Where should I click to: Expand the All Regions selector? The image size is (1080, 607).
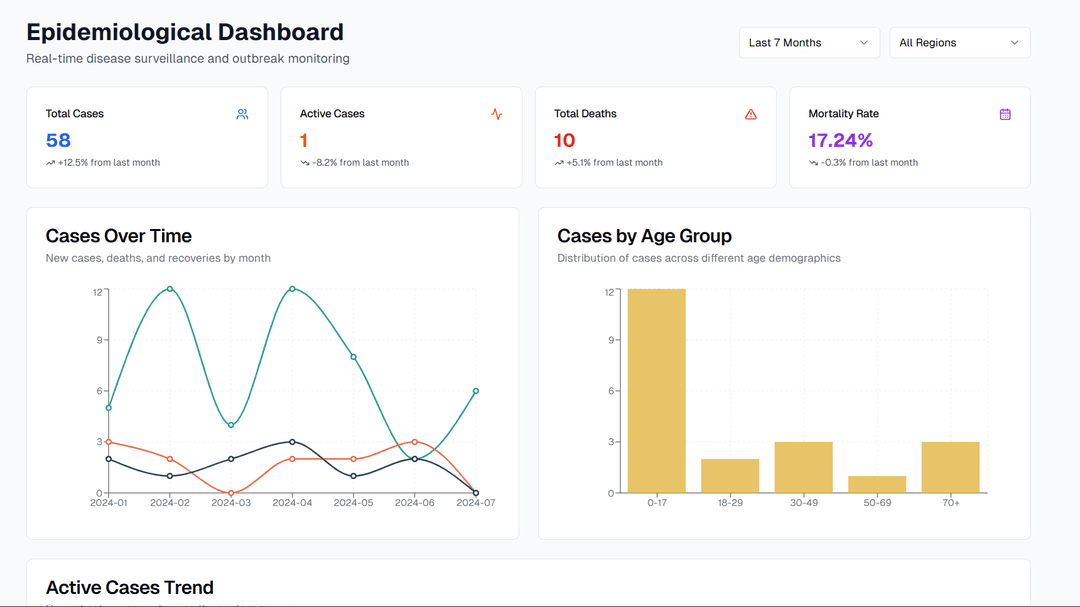coord(958,43)
